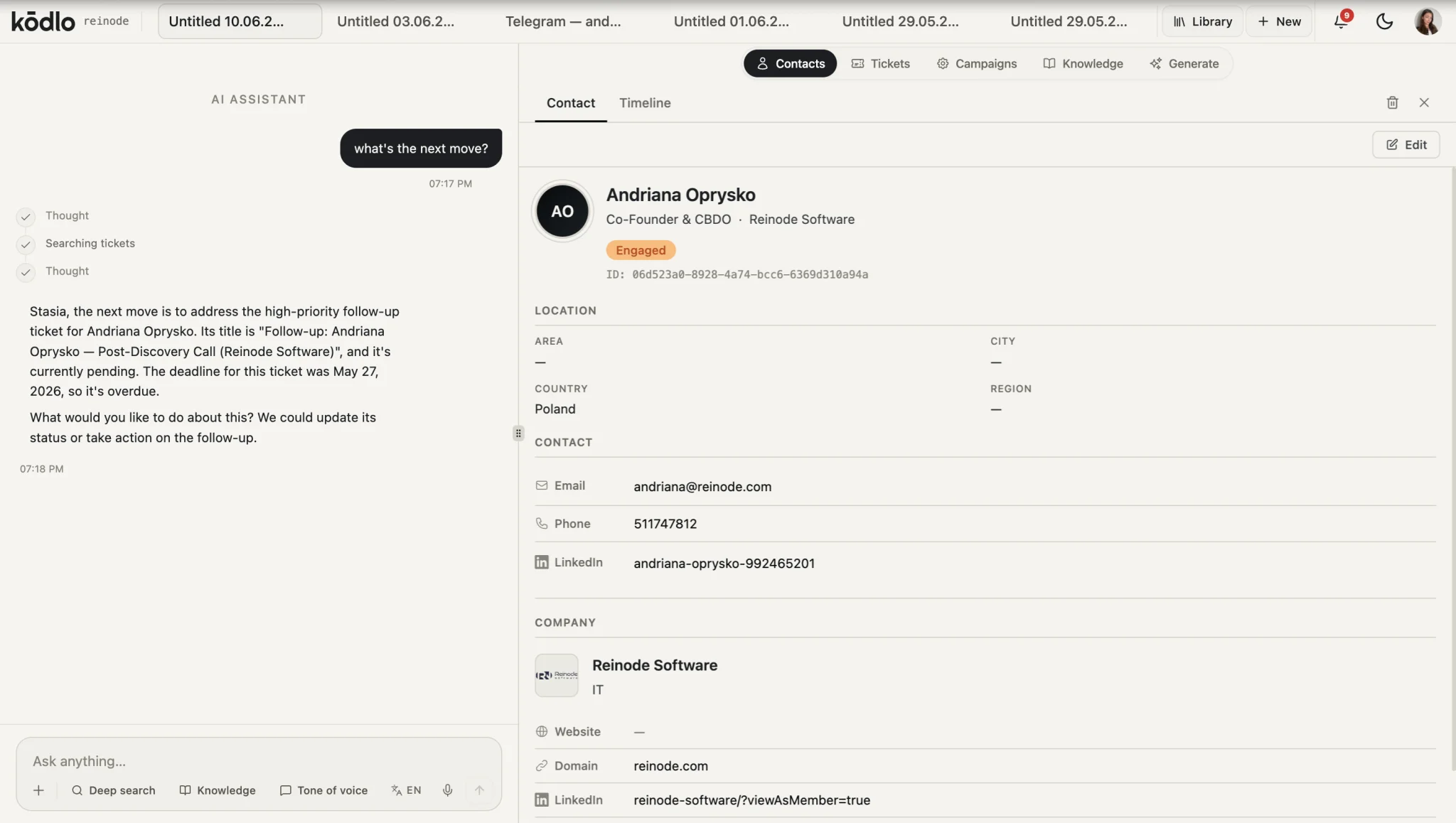Add attachment with plus icon
Image resolution: width=1456 pixels, height=823 pixels.
click(38, 790)
